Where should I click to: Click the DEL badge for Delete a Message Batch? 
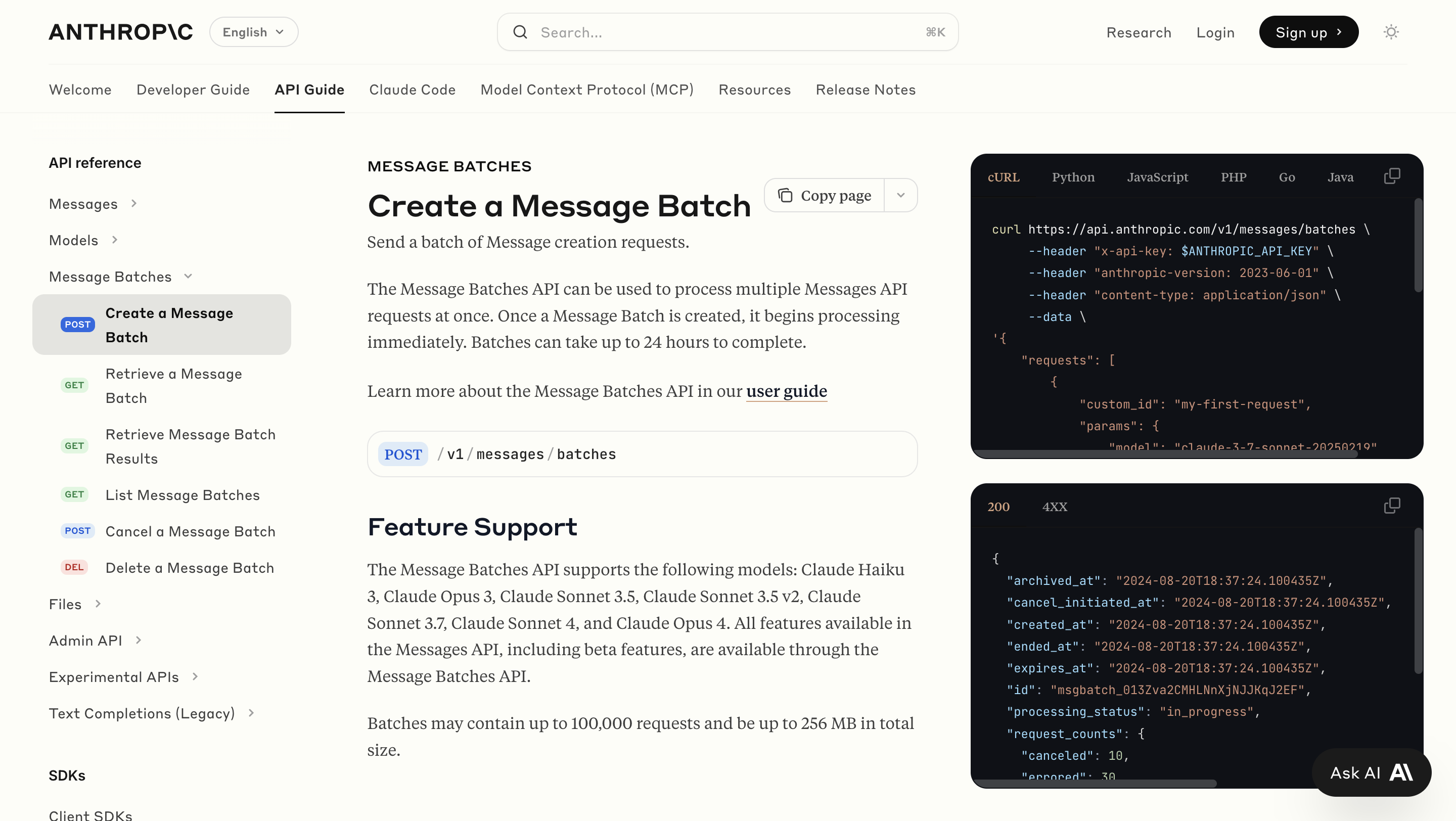pyautogui.click(x=74, y=567)
